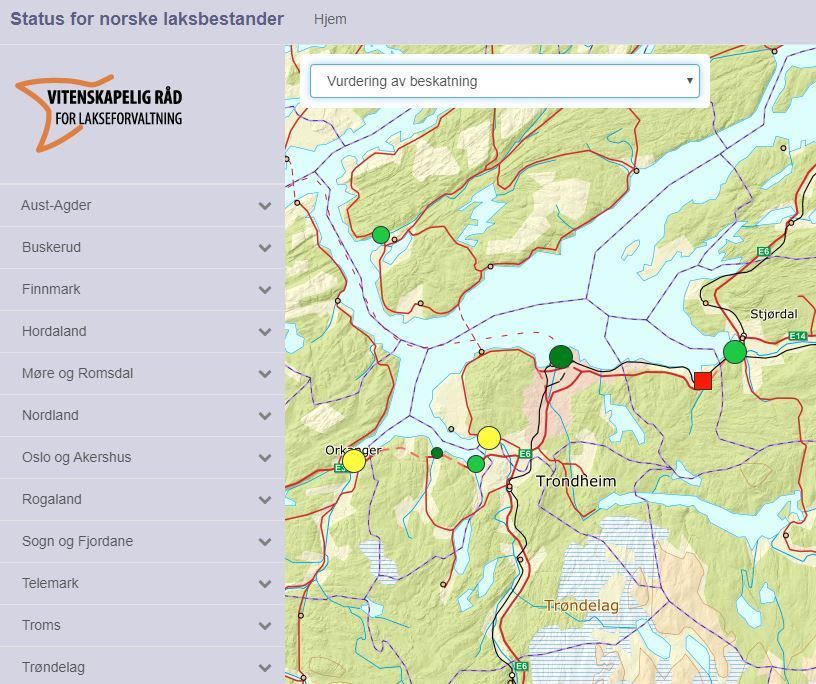Viewport: 816px width, 684px height.
Task: Click the Hjem menu item
Action: click(330, 19)
